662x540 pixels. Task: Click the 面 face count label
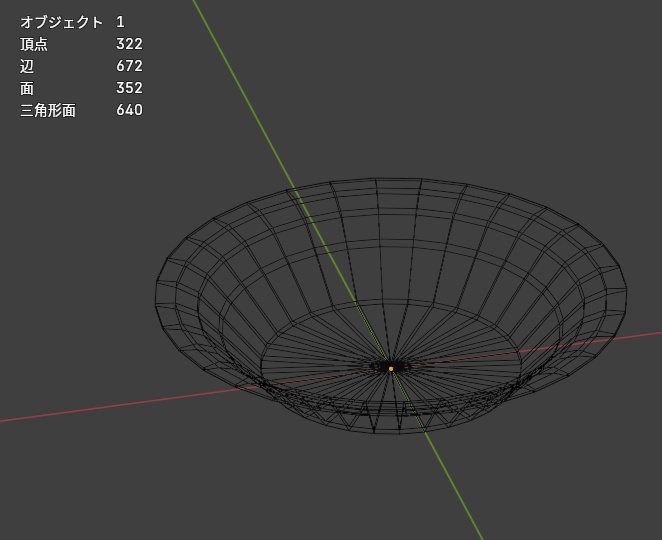point(27,88)
